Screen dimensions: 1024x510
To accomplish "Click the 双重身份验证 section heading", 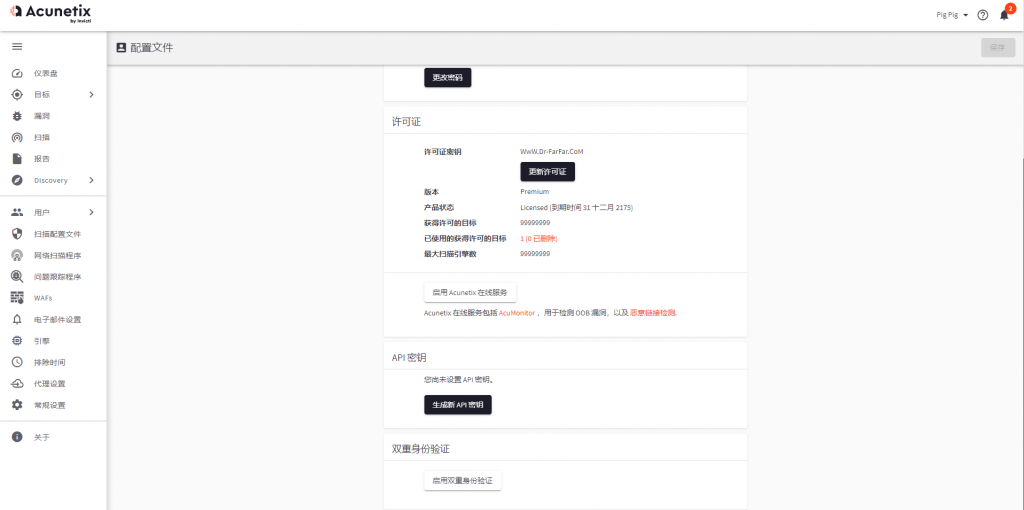I will 421,449.
